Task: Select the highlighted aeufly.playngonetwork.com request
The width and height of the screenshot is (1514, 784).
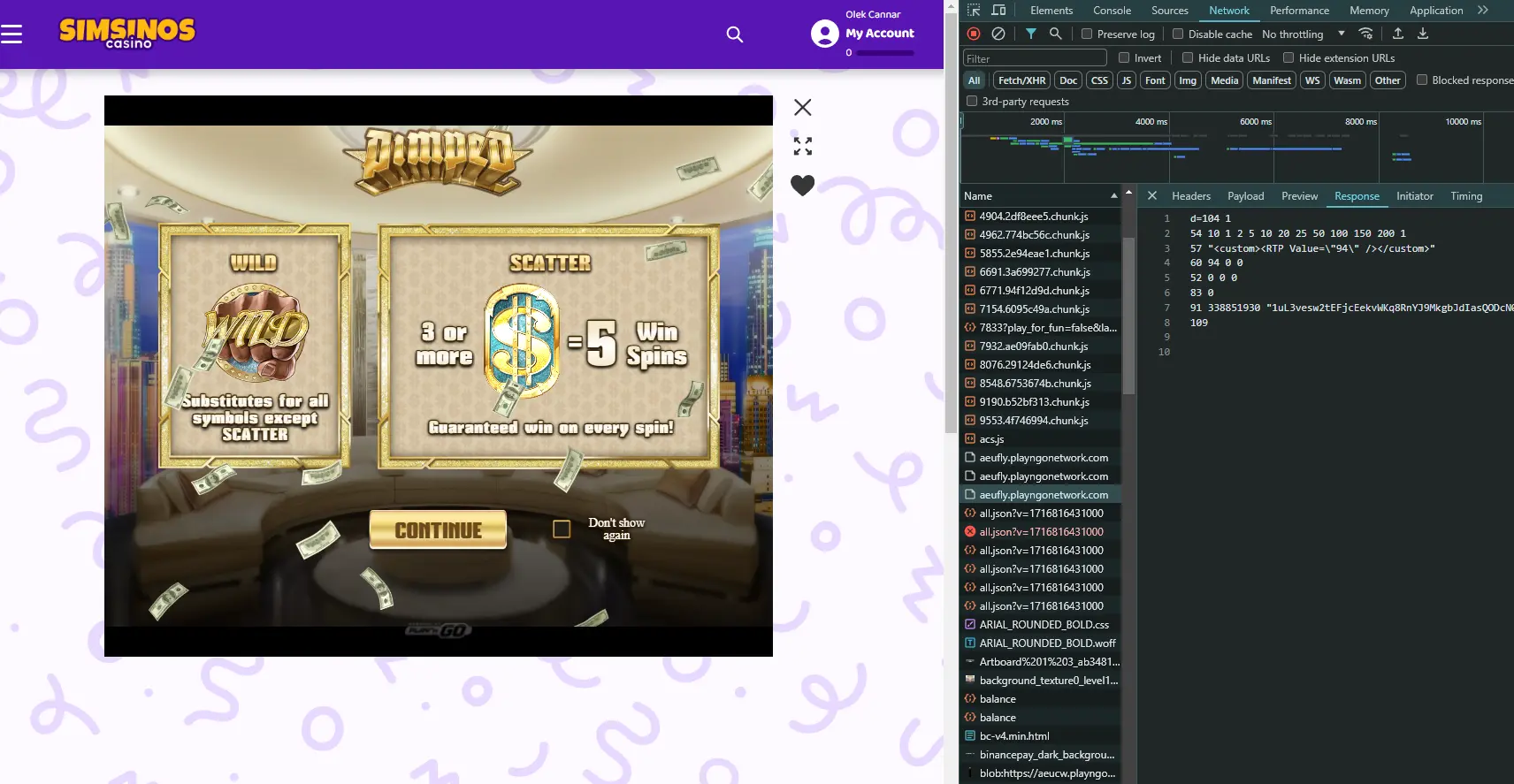Action: [x=1041, y=494]
